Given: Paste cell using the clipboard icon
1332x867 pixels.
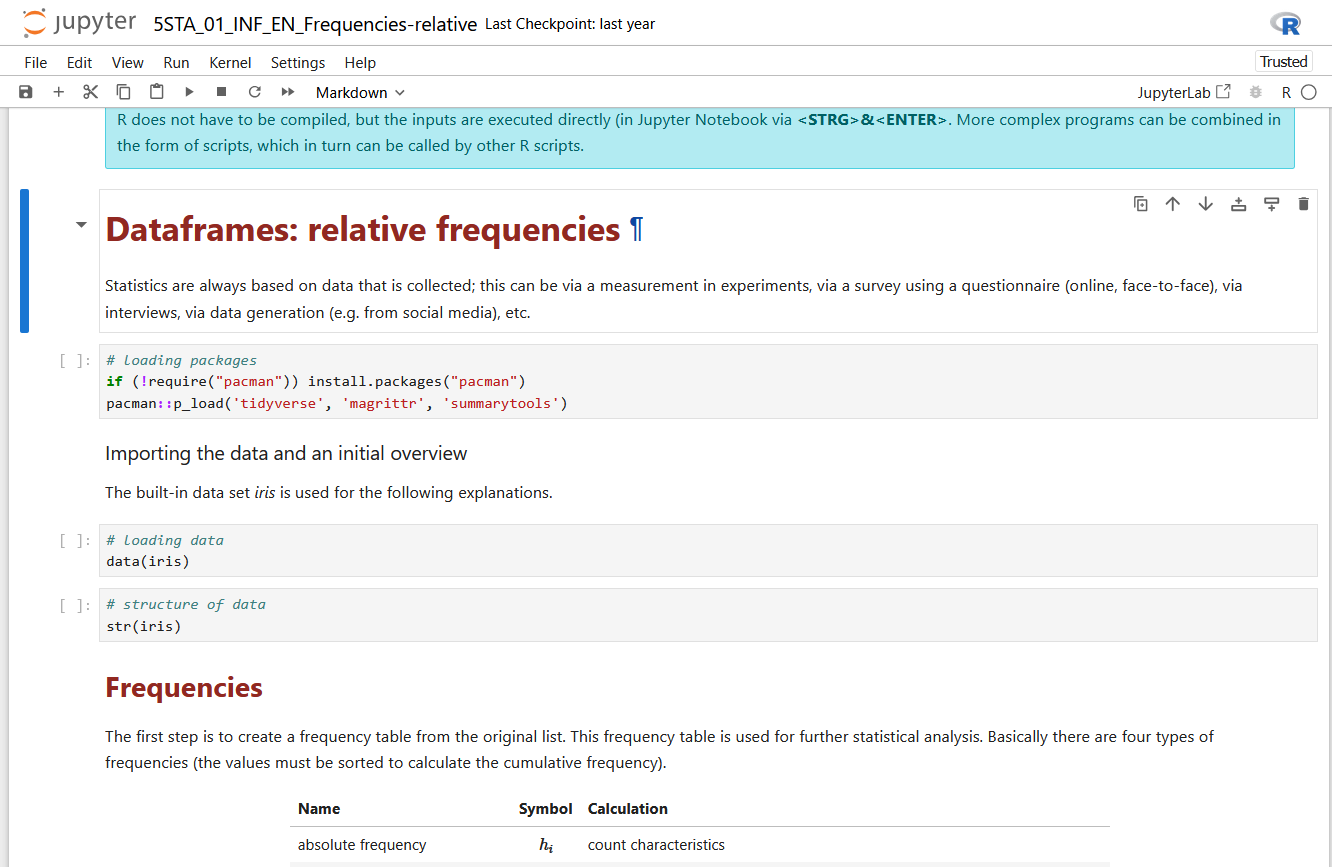Looking at the screenshot, I should click(156, 92).
